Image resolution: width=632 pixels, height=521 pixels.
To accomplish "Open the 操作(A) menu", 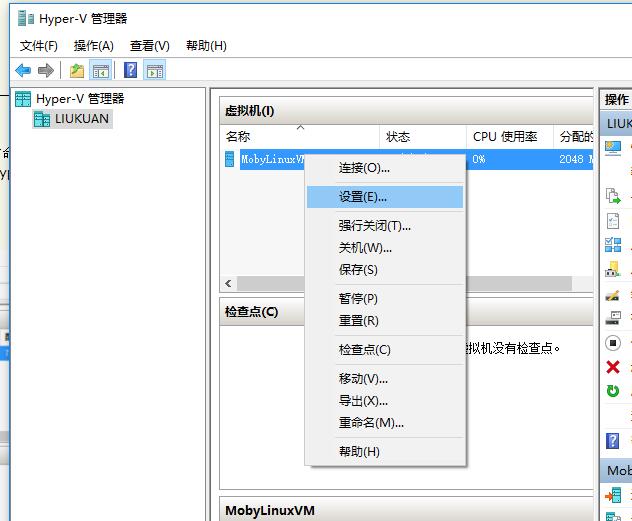I will (94, 46).
